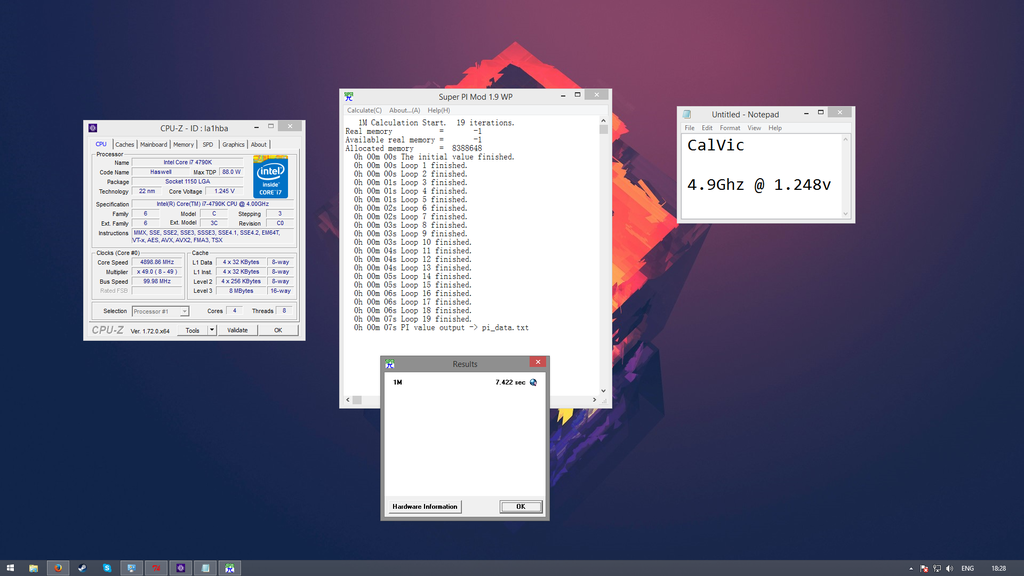Launch Firefox from the taskbar
1024x576 pixels.
[x=58, y=568]
